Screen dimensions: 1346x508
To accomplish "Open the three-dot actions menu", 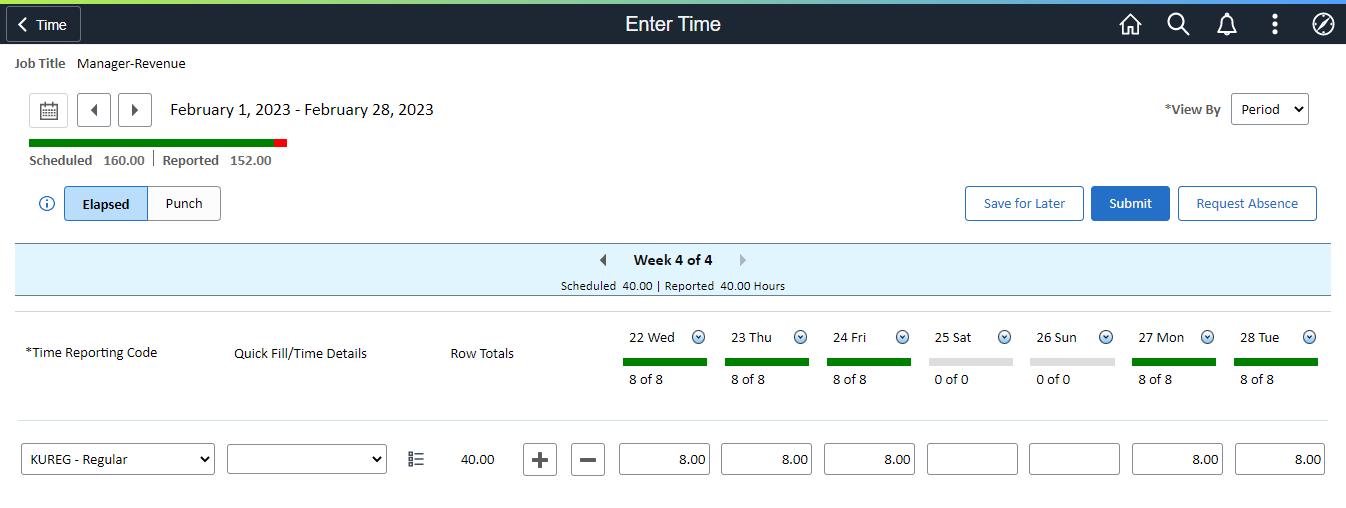I will (x=1274, y=25).
